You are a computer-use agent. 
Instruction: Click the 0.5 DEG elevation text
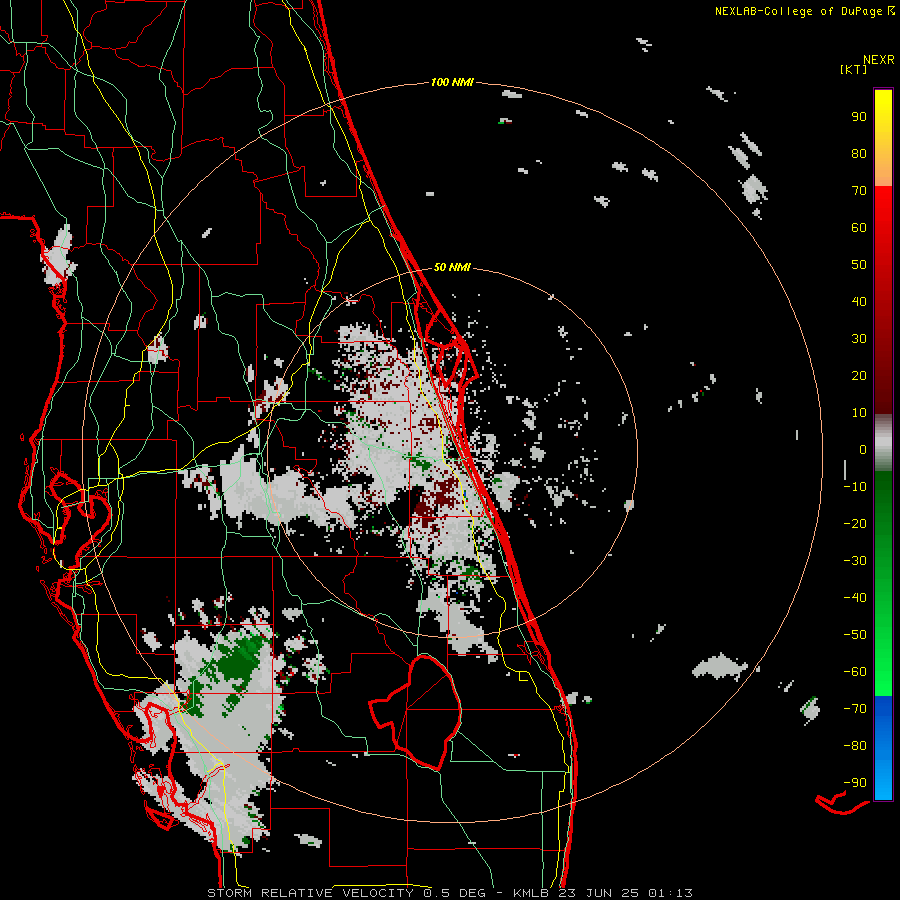pos(454,893)
